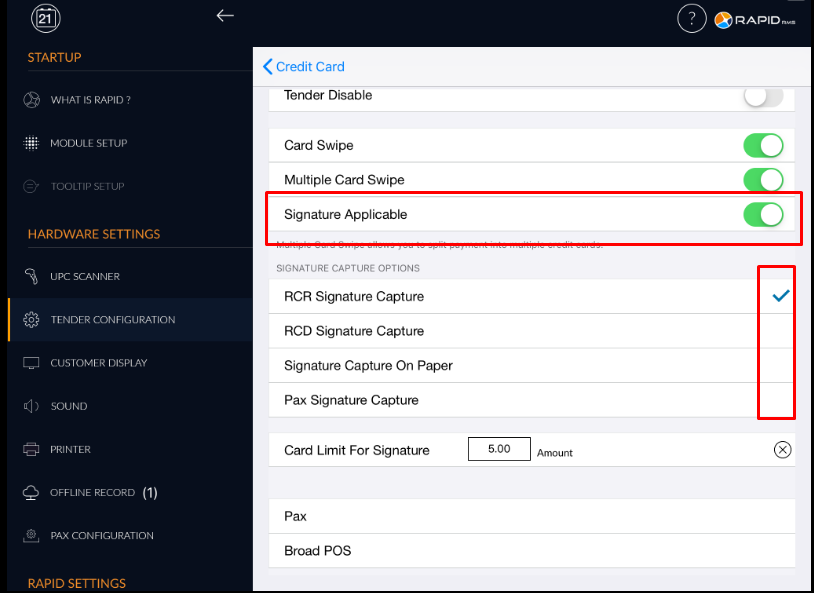Open Tender Configuration menu item
814x593 pixels.
click(x=112, y=320)
